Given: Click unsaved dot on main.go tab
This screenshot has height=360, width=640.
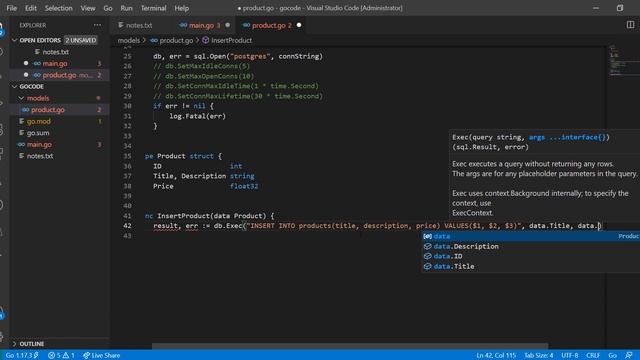Looking at the screenshot, I should click(228, 25).
